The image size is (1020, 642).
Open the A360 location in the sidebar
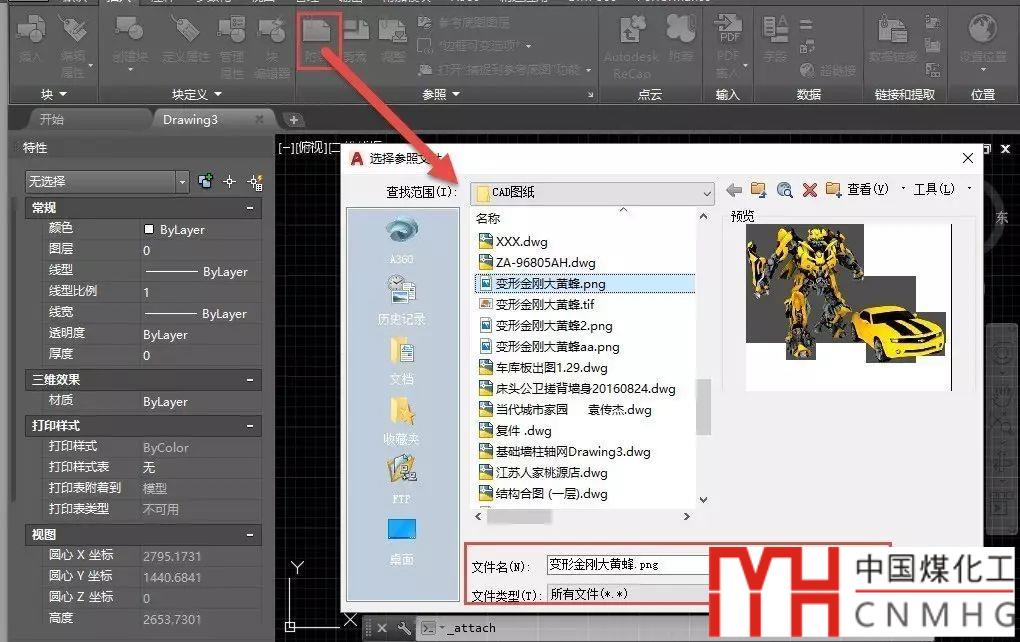[401, 239]
